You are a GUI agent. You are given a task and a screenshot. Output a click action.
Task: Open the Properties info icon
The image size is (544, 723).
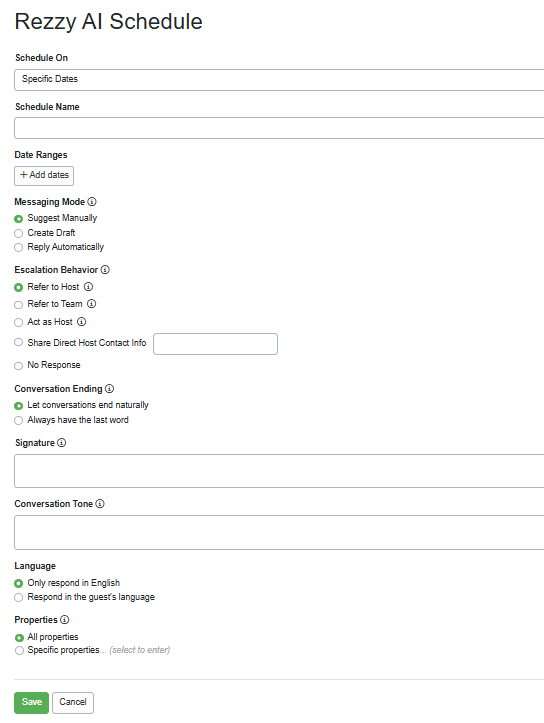coord(65,620)
